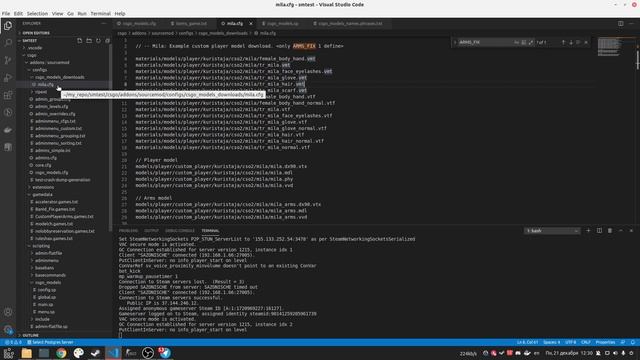Expand the extensions folder
Image resolution: width=640 pixels, height=360 pixels.
[x=43, y=187]
